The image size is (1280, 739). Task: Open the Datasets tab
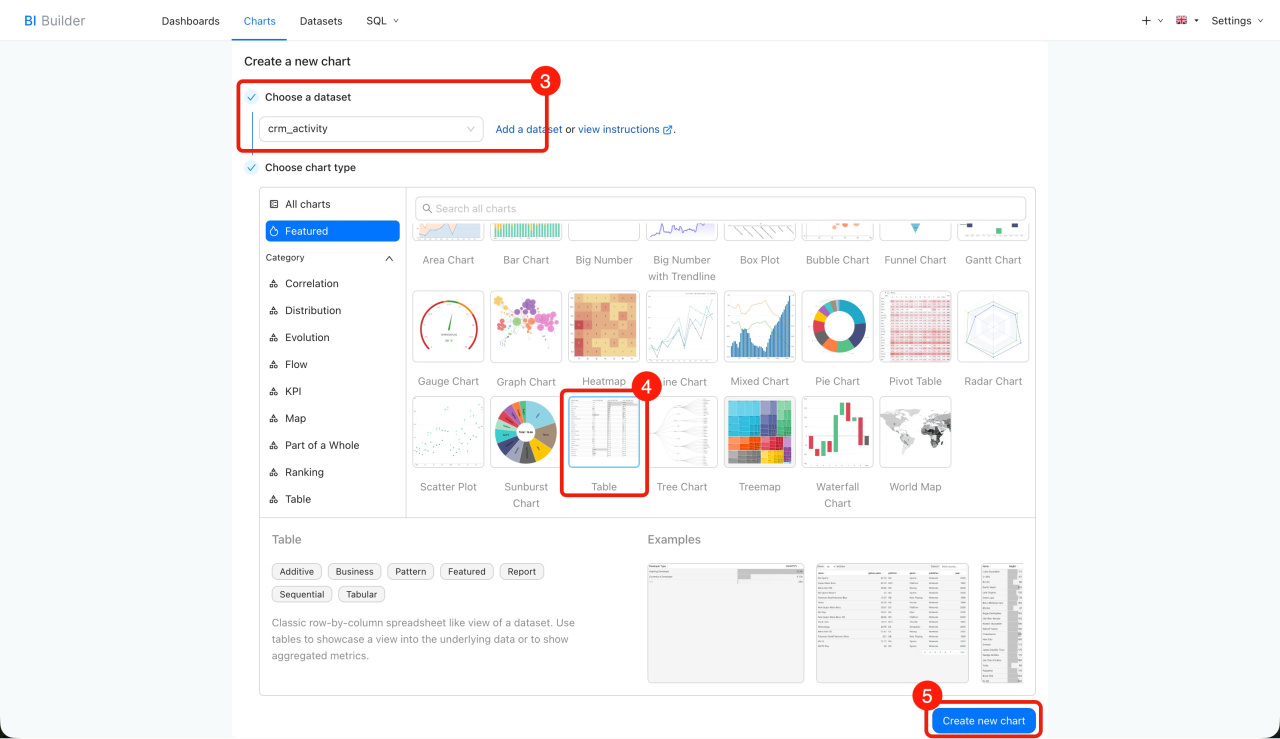[x=321, y=21]
